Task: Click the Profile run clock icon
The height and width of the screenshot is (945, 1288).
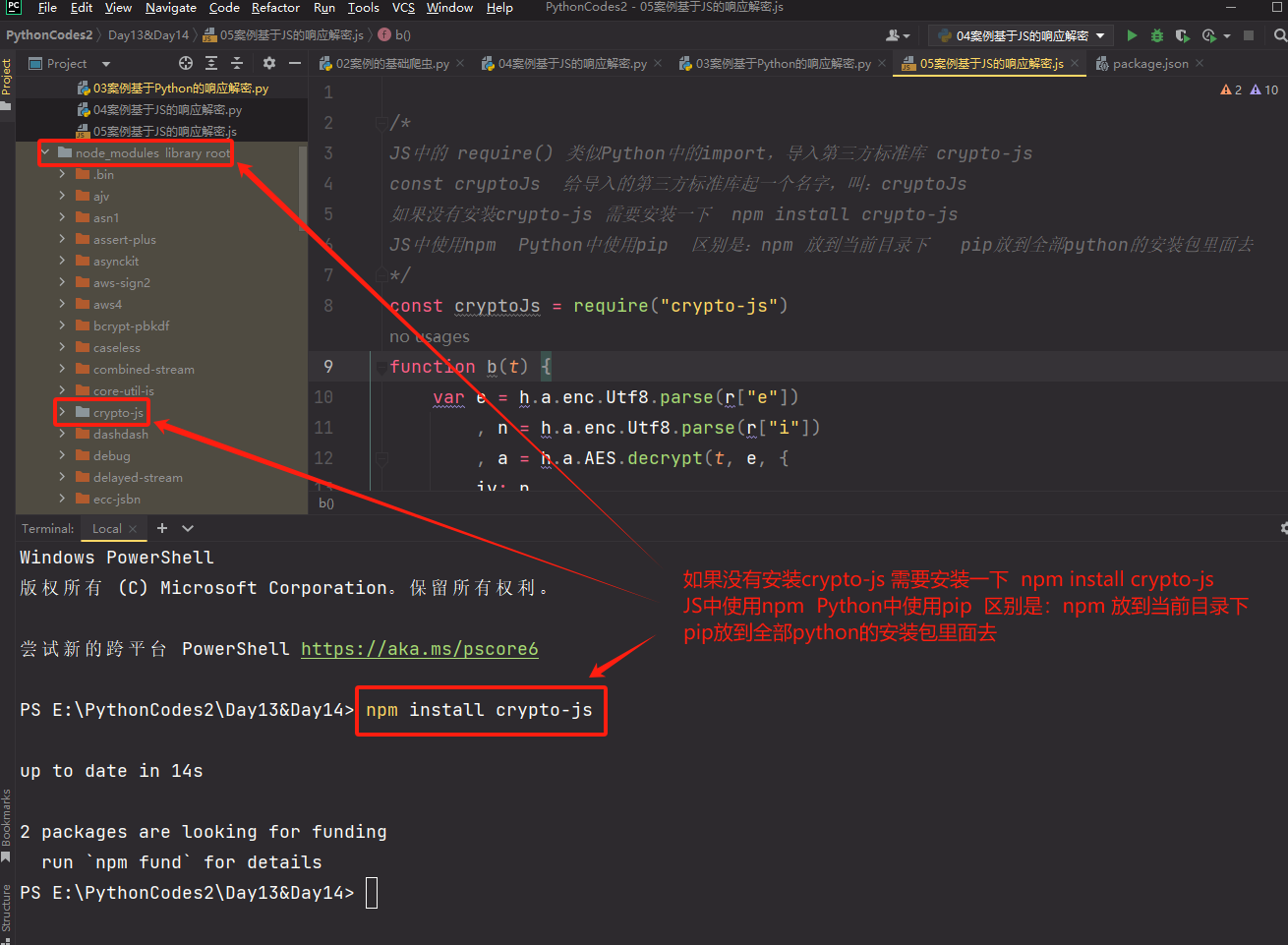Action: pyautogui.click(x=1208, y=35)
